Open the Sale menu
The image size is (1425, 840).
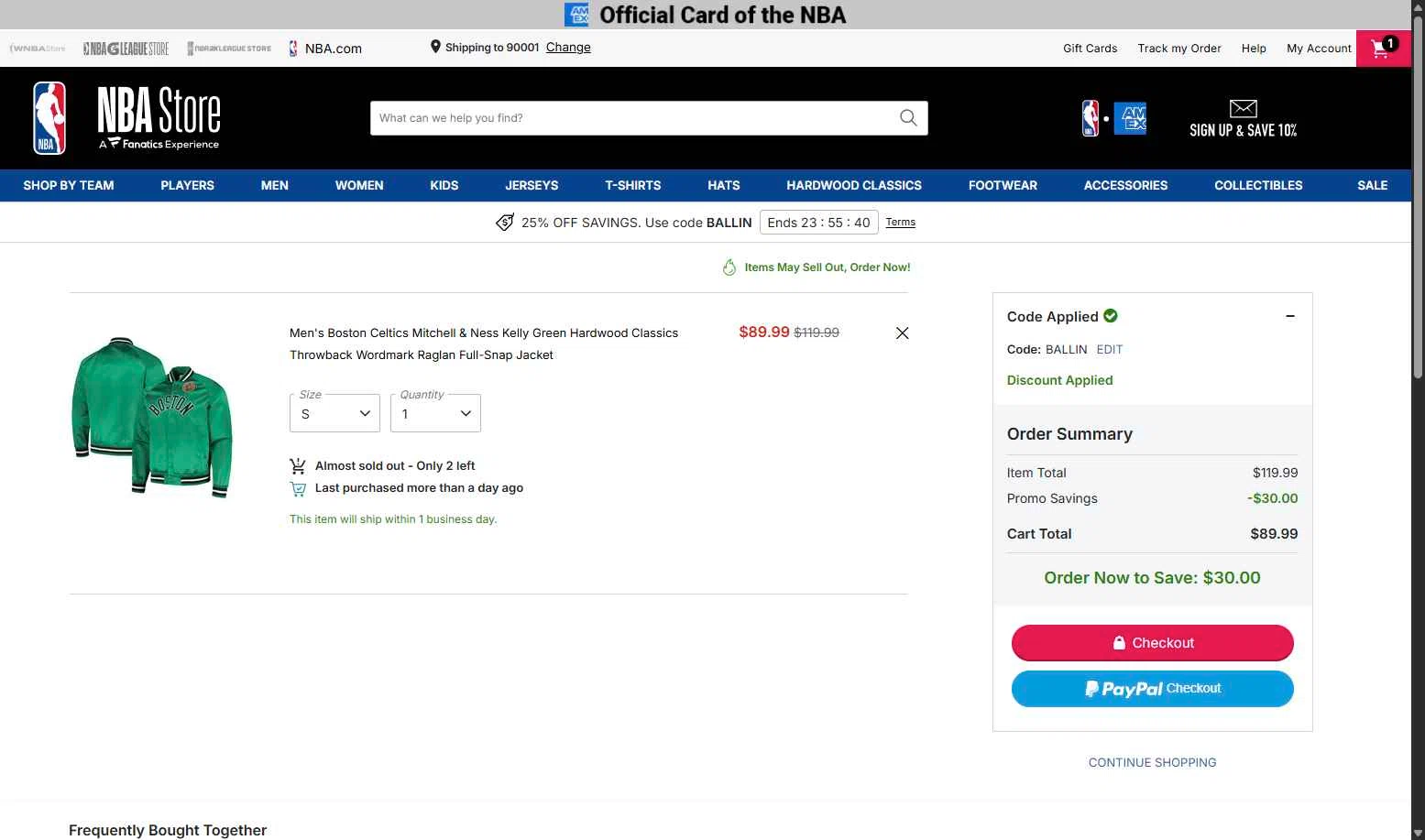coord(1372,185)
